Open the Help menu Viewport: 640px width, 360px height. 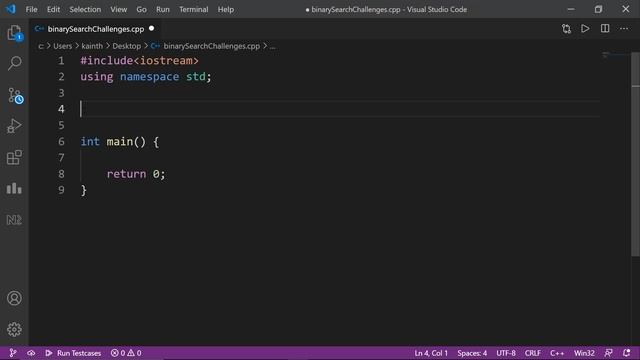[226, 9]
